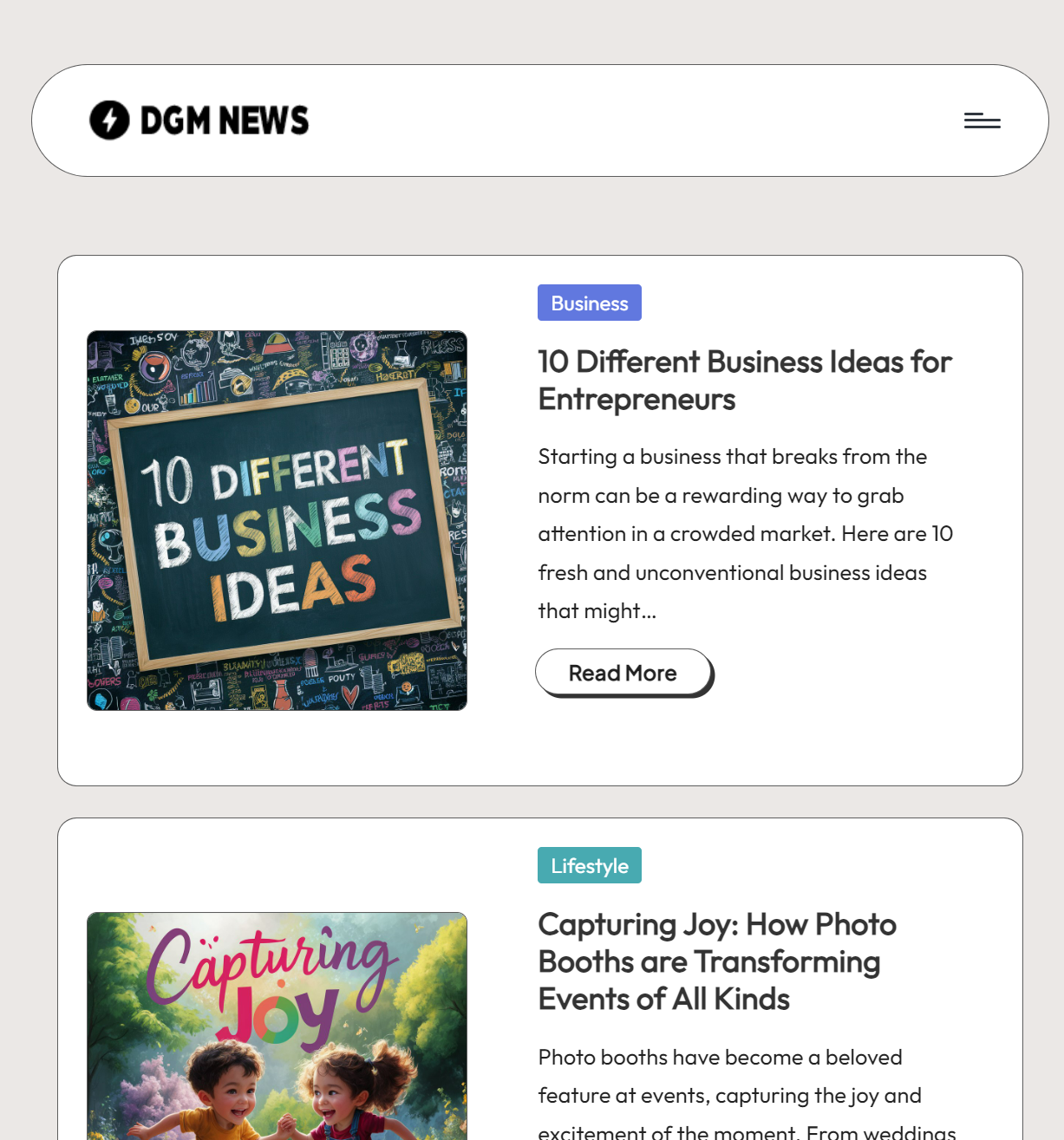
Task: Click Read More on the business article
Action: point(624,673)
